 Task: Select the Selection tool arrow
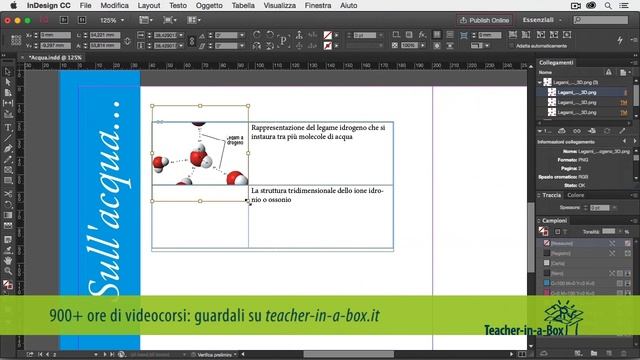click(8, 71)
